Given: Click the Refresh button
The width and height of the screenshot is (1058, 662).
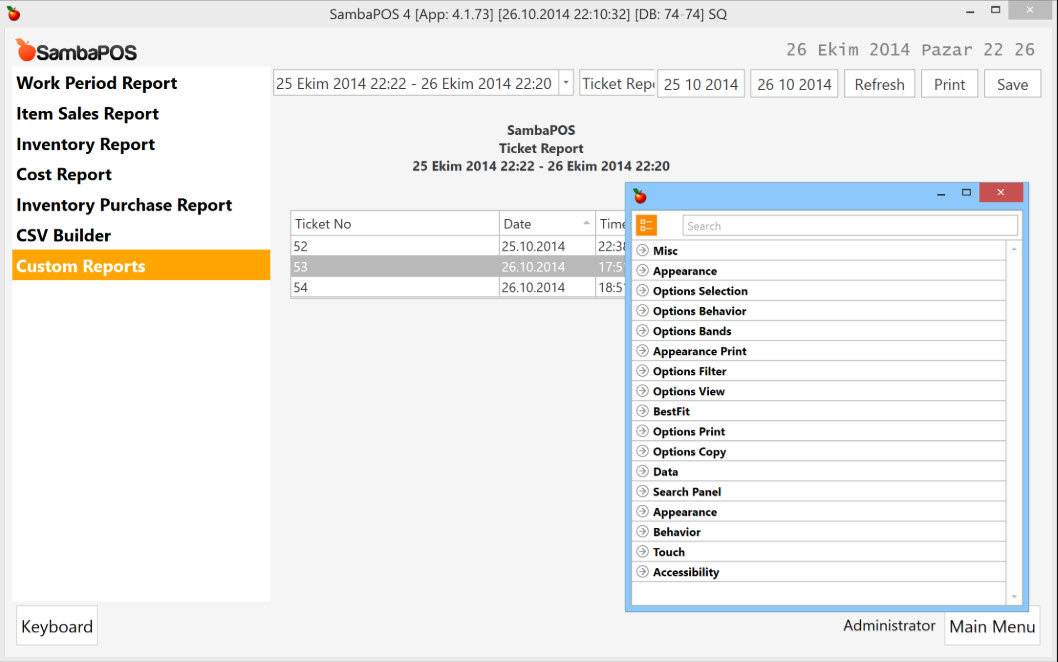Looking at the screenshot, I should click(879, 83).
